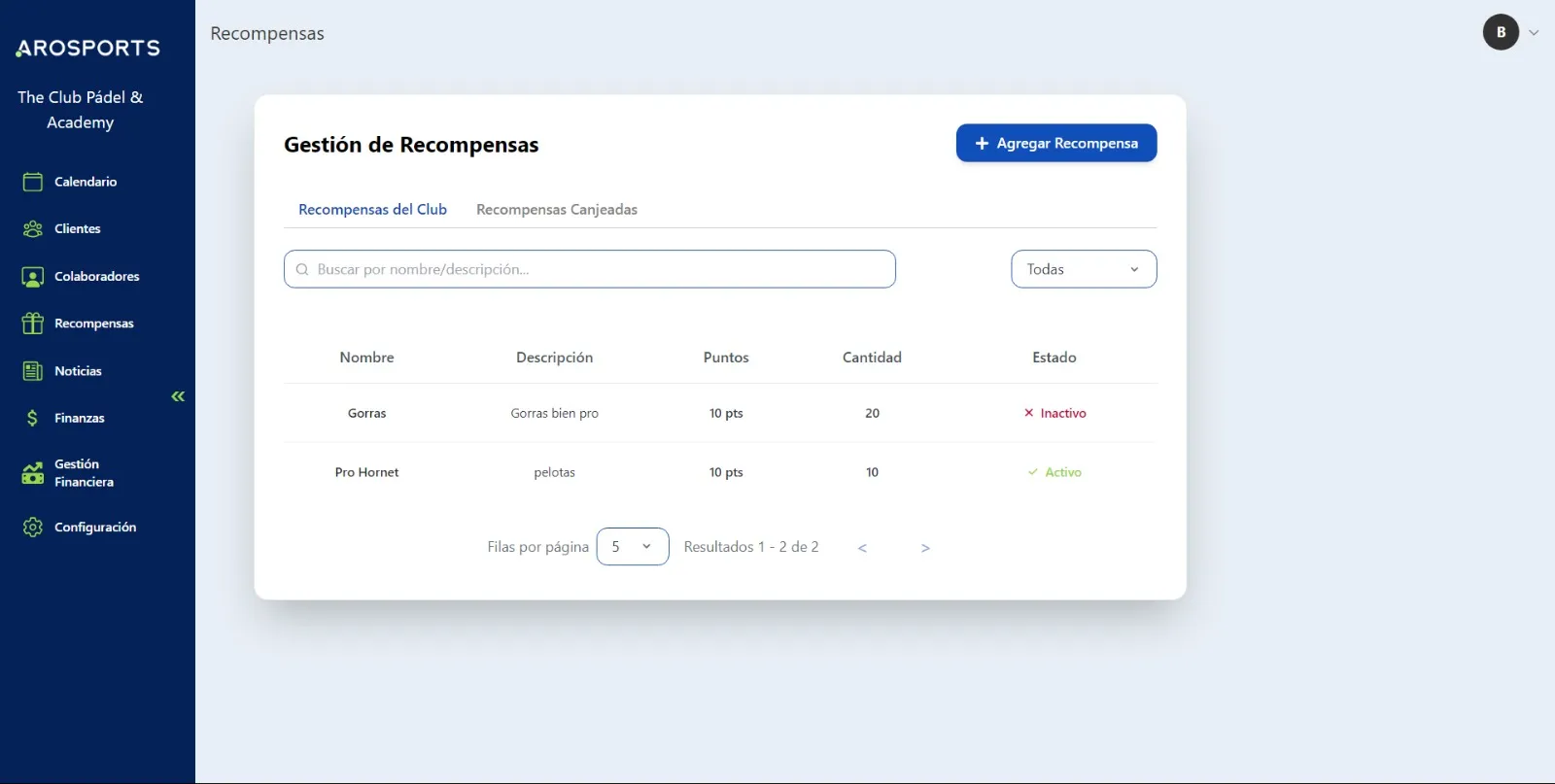Open Colaboradores in the sidebar
This screenshot has width=1555, height=784.
[96, 277]
